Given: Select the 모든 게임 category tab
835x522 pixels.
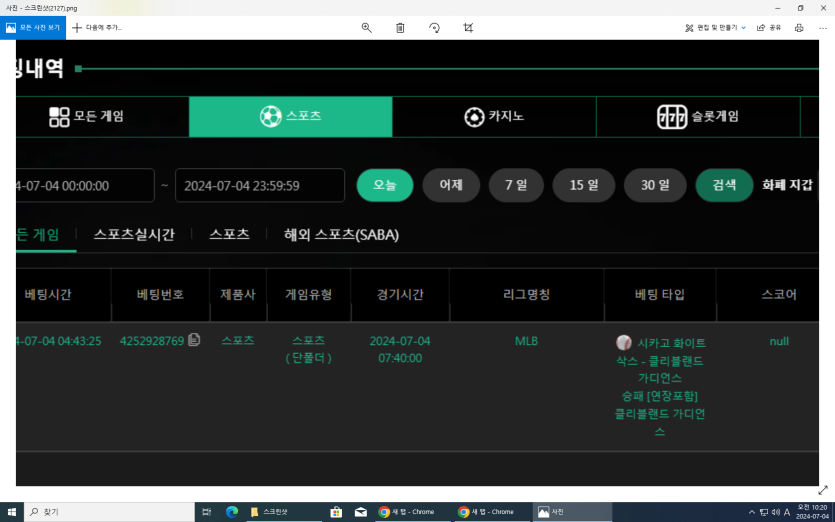Looking at the screenshot, I should pos(102,116).
